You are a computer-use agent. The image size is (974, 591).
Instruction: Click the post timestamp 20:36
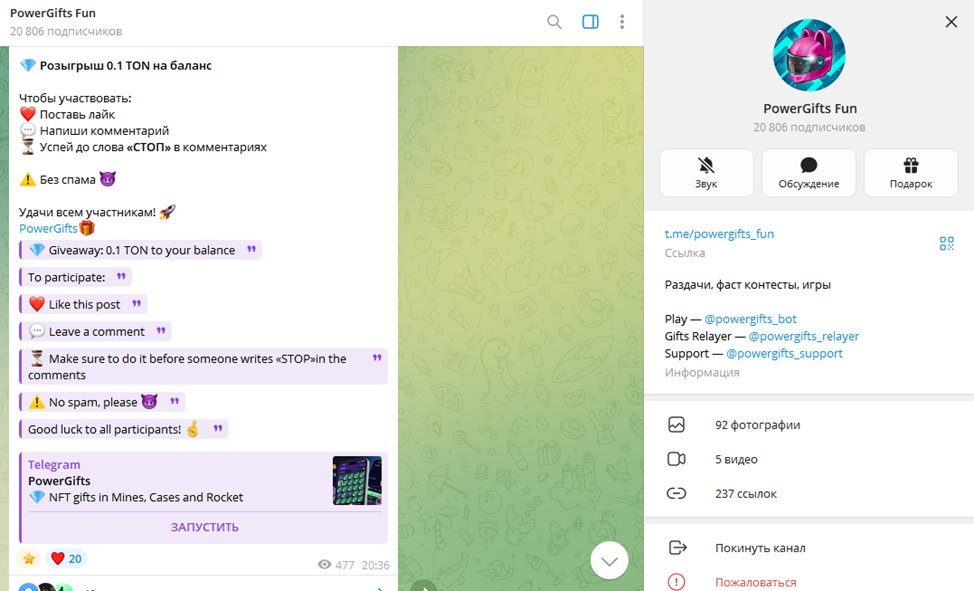tap(375, 565)
